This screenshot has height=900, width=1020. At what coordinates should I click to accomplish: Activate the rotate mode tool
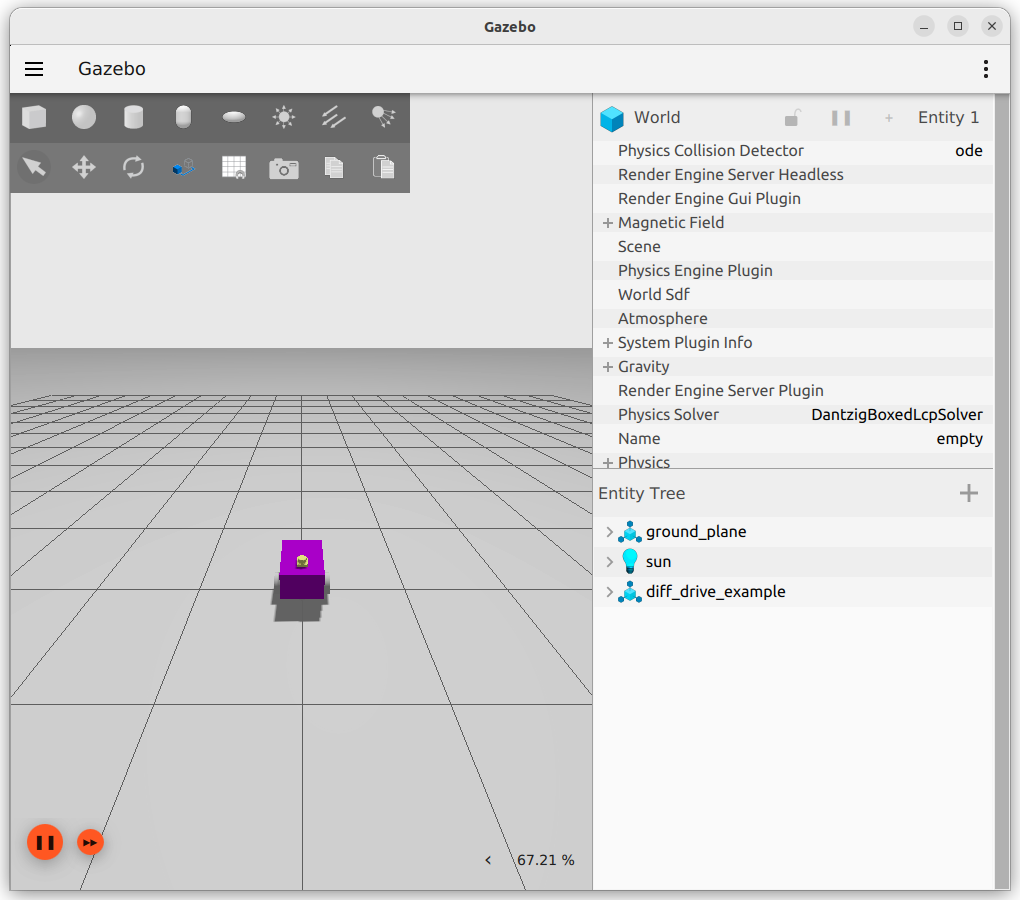(x=133, y=167)
